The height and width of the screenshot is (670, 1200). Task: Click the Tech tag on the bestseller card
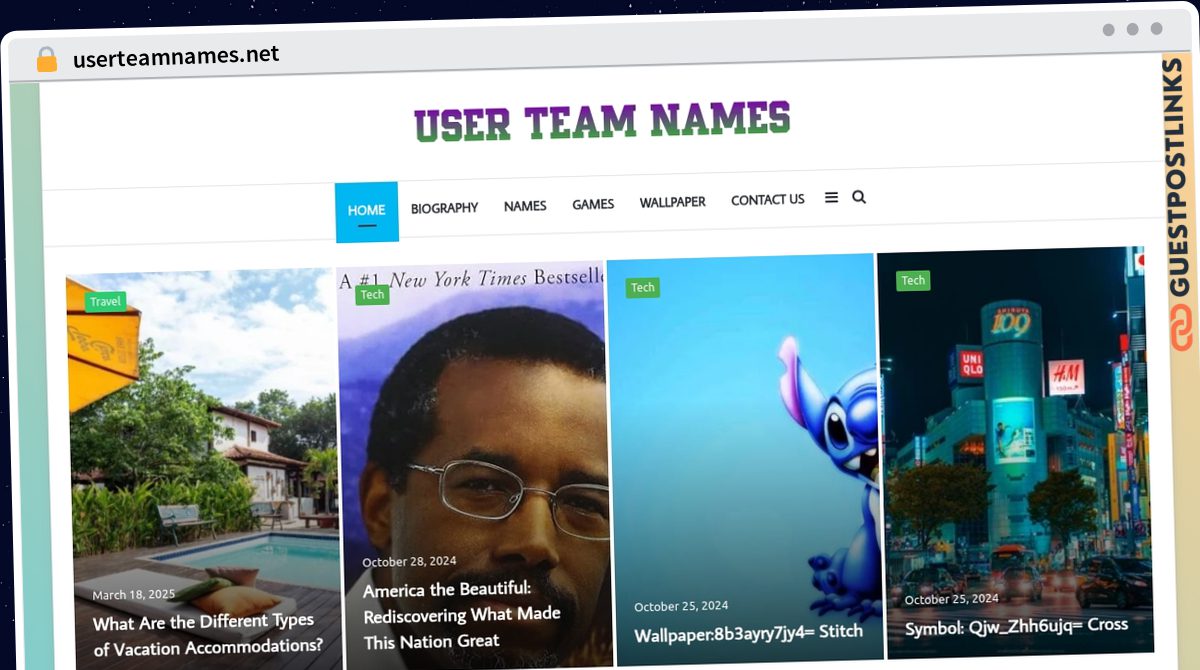point(372,294)
